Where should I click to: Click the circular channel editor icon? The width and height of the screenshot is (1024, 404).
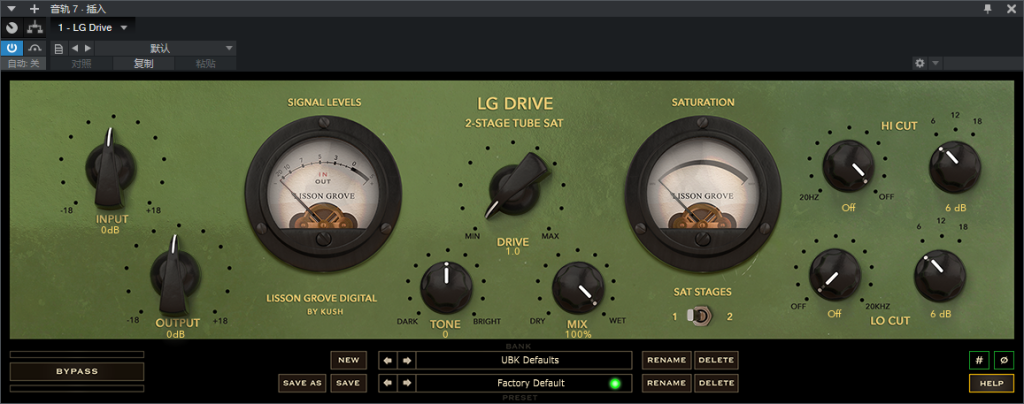click(12, 27)
